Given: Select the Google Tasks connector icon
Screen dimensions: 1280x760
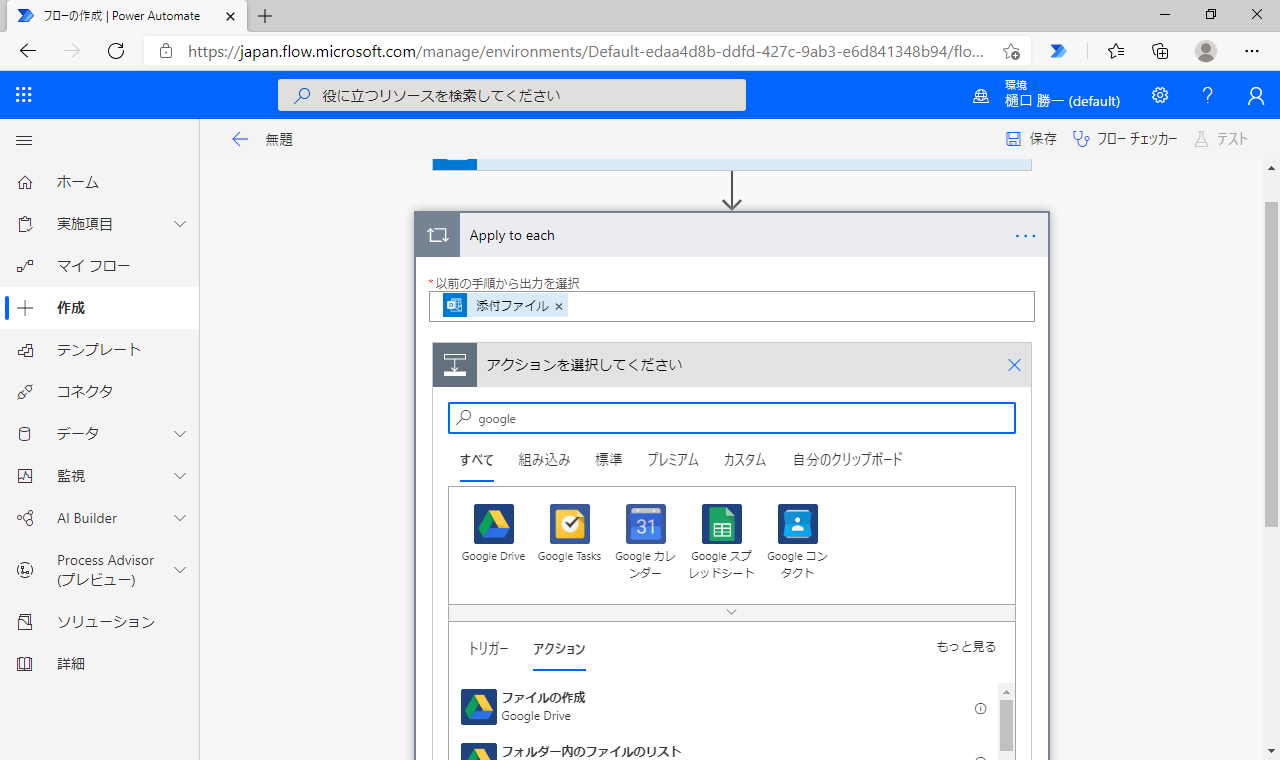Looking at the screenshot, I should (x=570, y=524).
